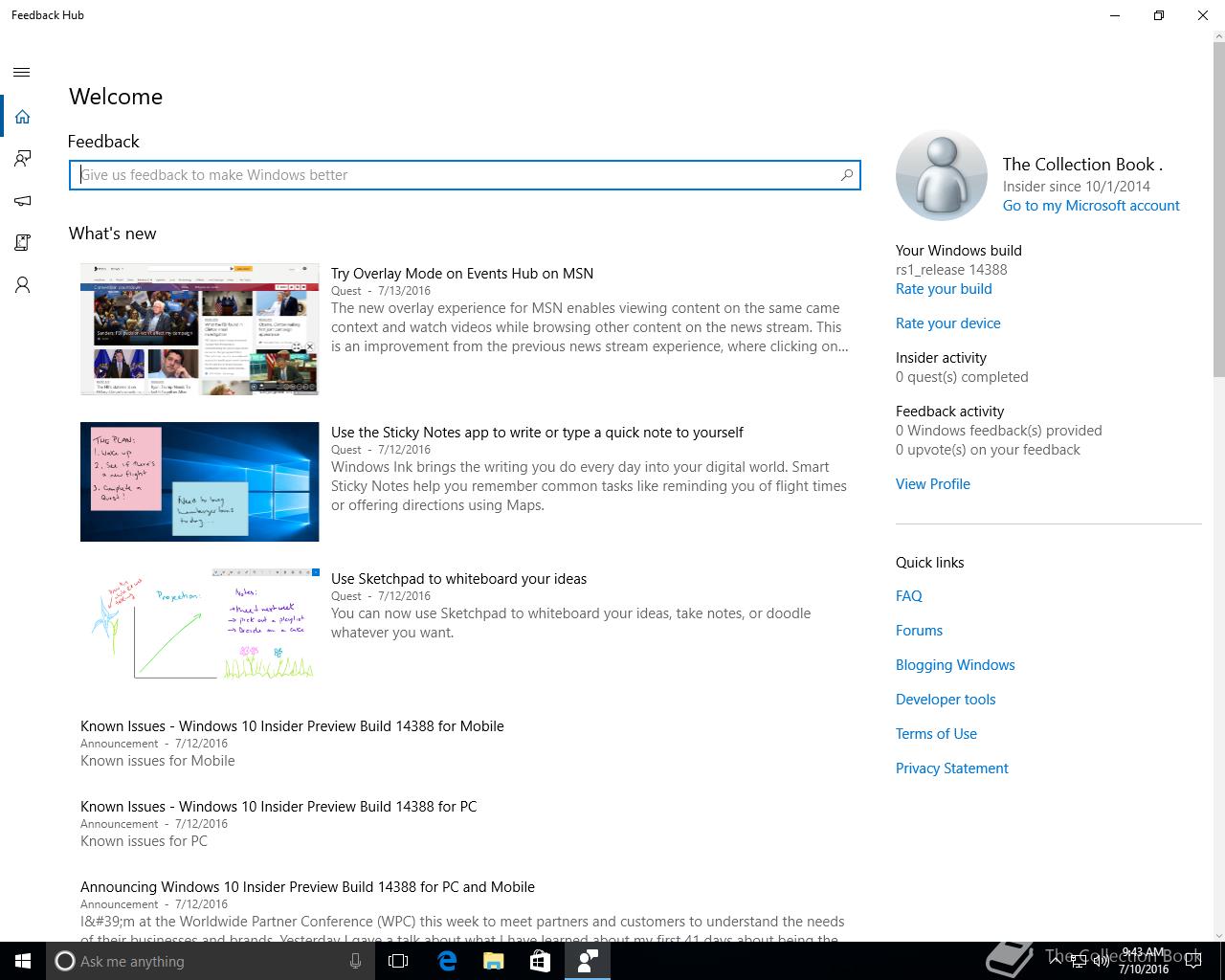Click the Cortana circle icon
Screen dimensions: 1225x980
[x=64, y=961]
